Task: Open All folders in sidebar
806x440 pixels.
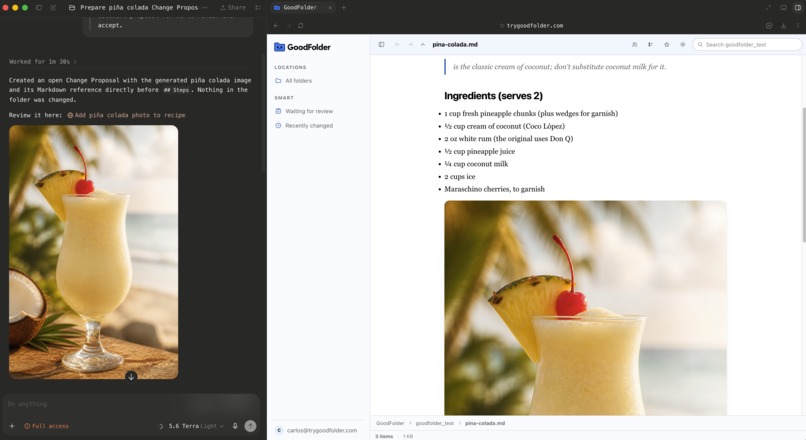Action: 294,81
